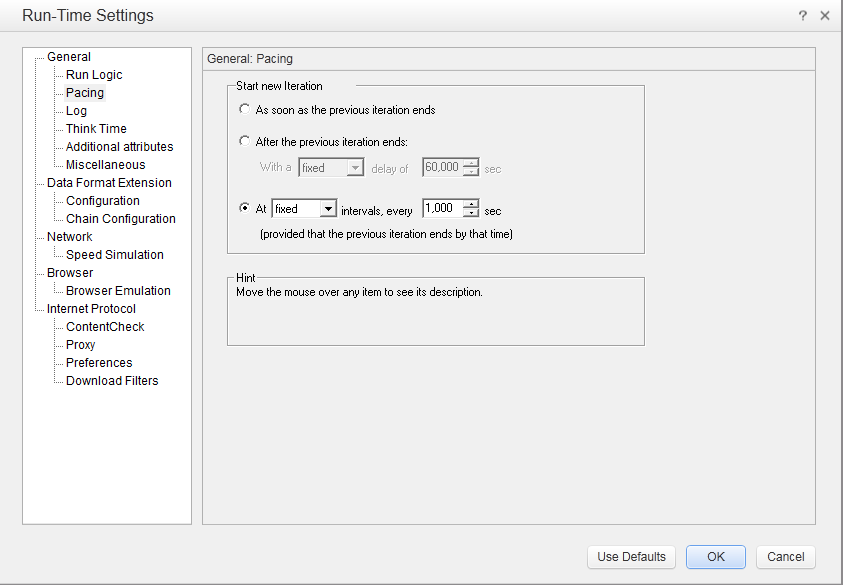Open Speed Simulation under Network
843x585 pixels.
point(114,255)
